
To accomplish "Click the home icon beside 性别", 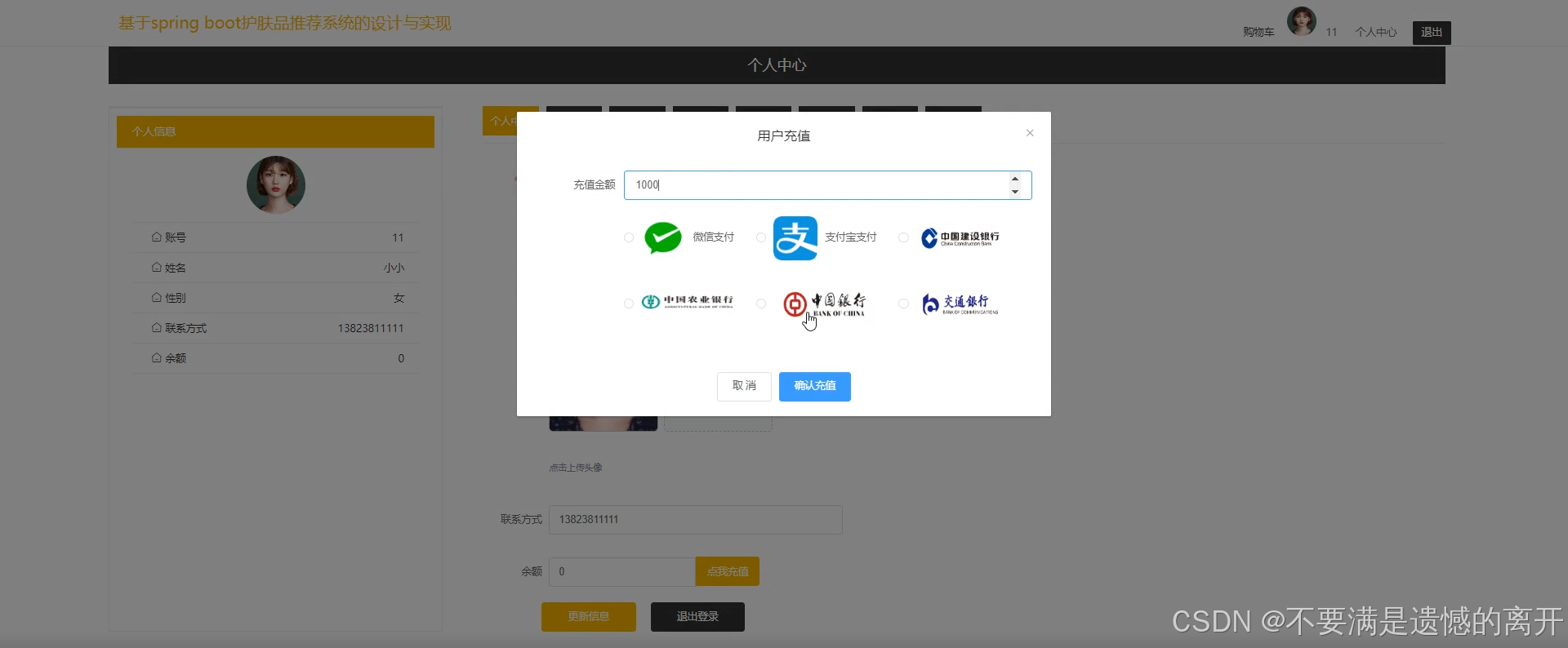I will 157,298.
